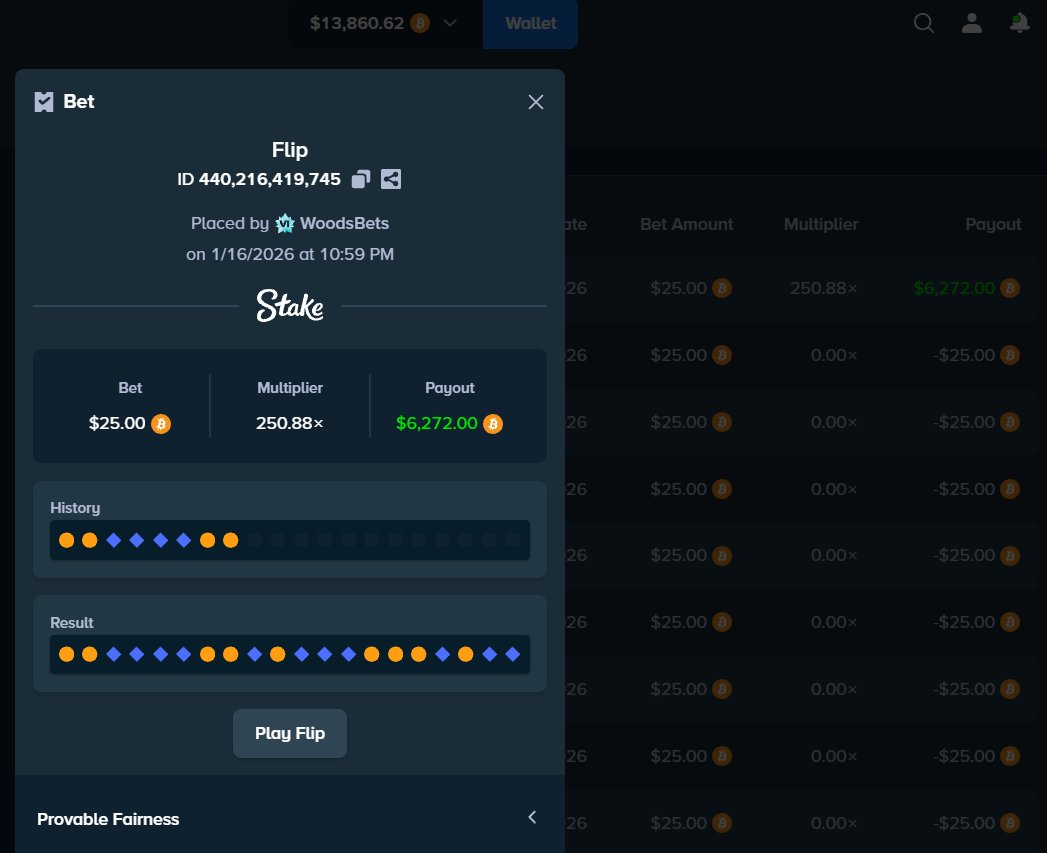Click the Flip game title

[290, 150]
